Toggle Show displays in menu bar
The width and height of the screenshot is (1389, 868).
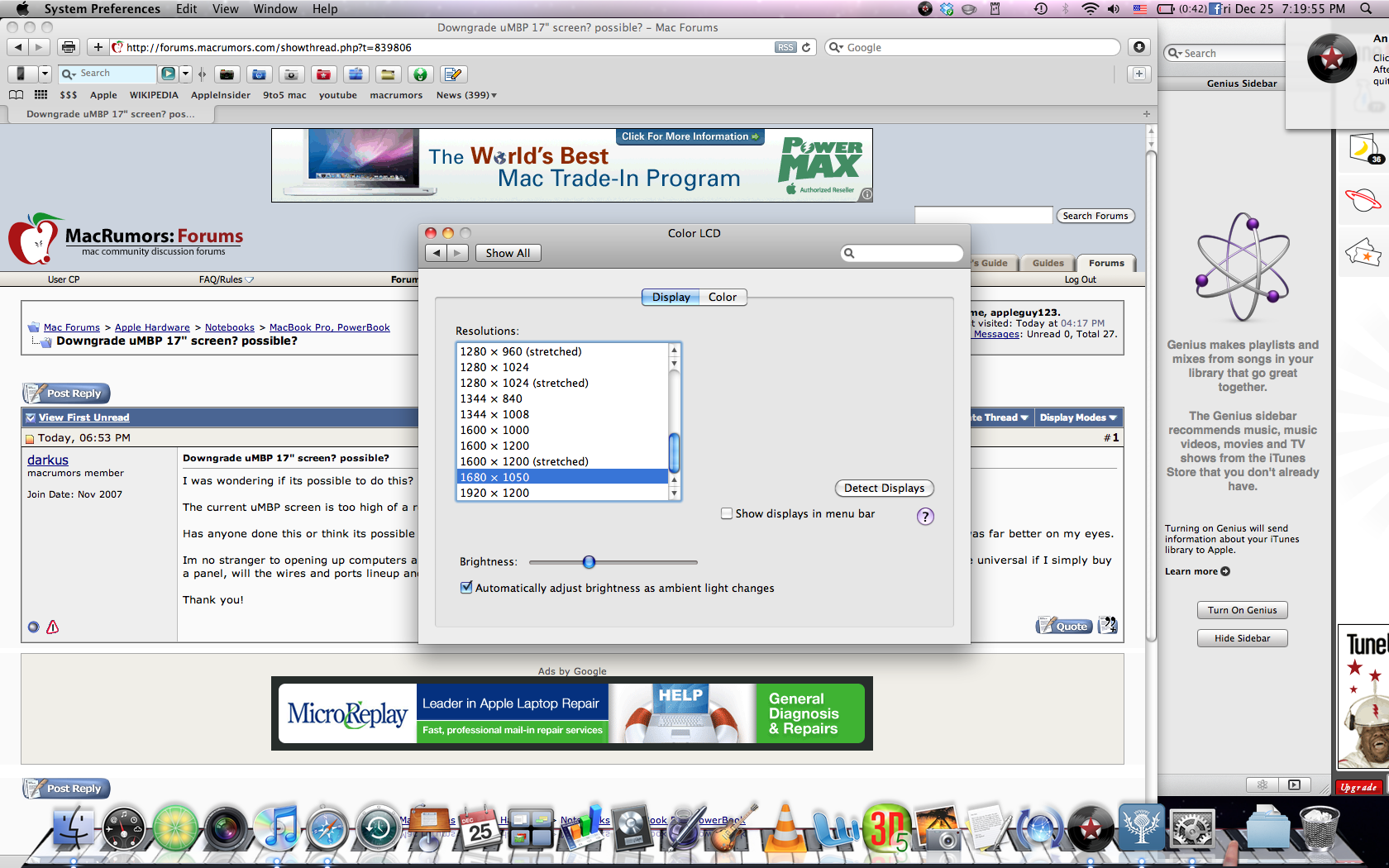[727, 513]
